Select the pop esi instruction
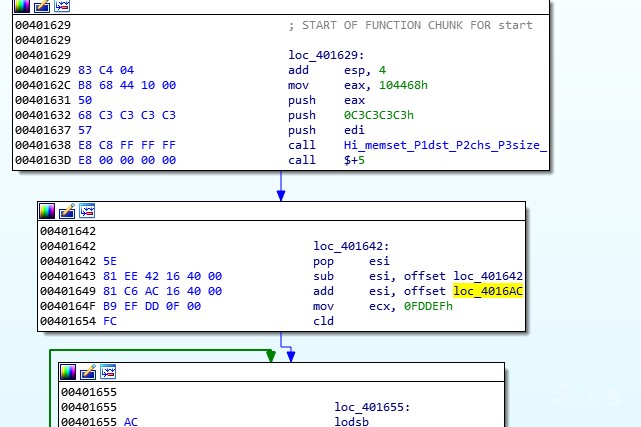The height and width of the screenshot is (427, 641). point(351,261)
